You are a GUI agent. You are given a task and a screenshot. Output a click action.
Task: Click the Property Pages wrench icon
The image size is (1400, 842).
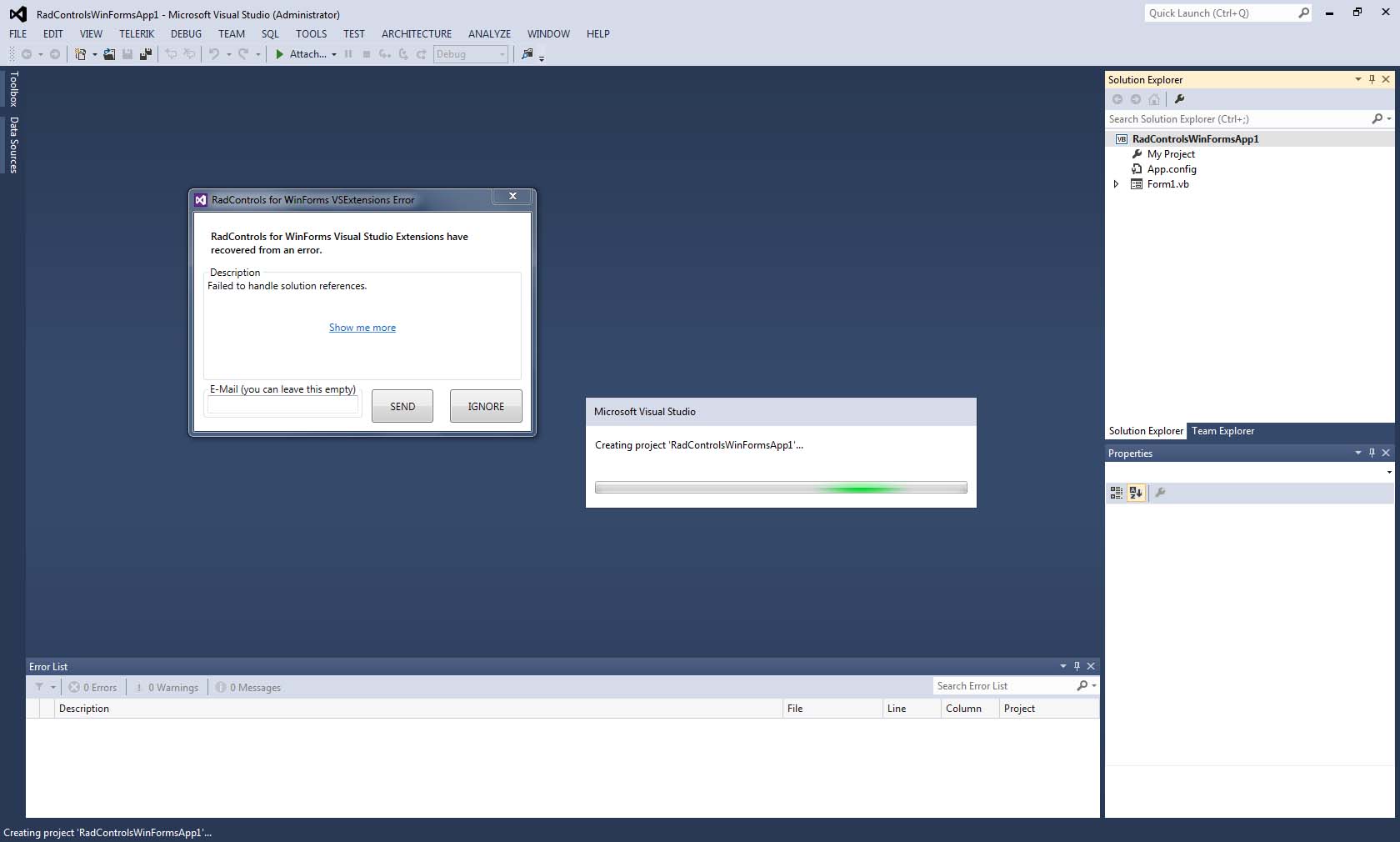pyautogui.click(x=1160, y=493)
